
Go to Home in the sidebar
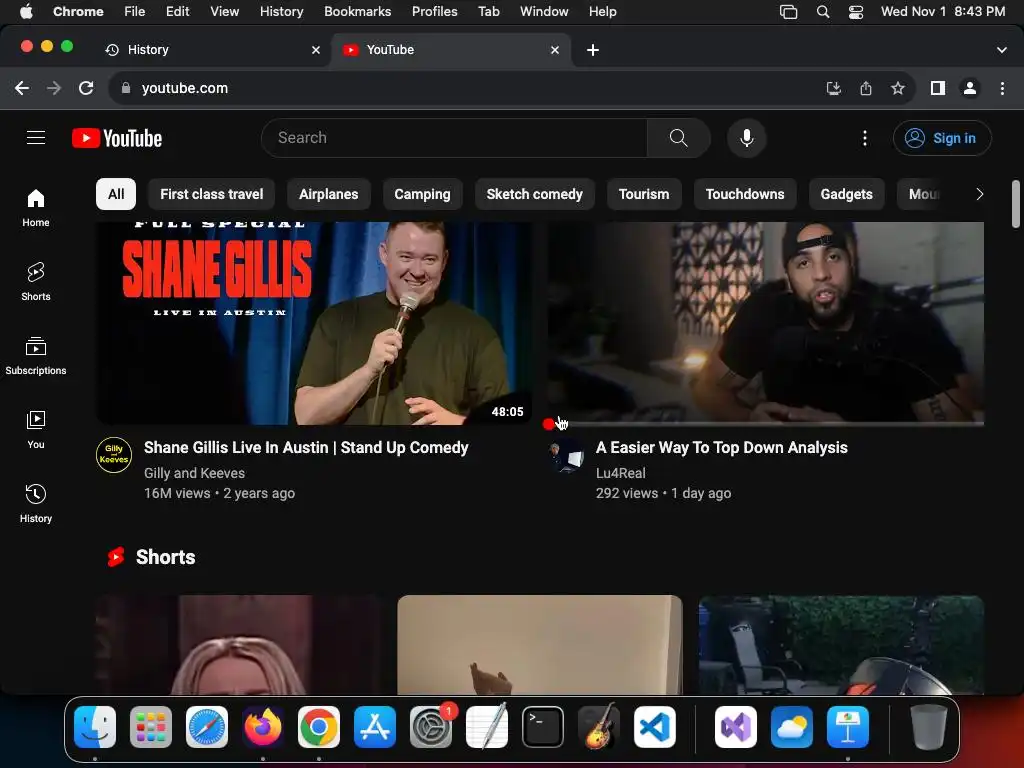coord(36,208)
